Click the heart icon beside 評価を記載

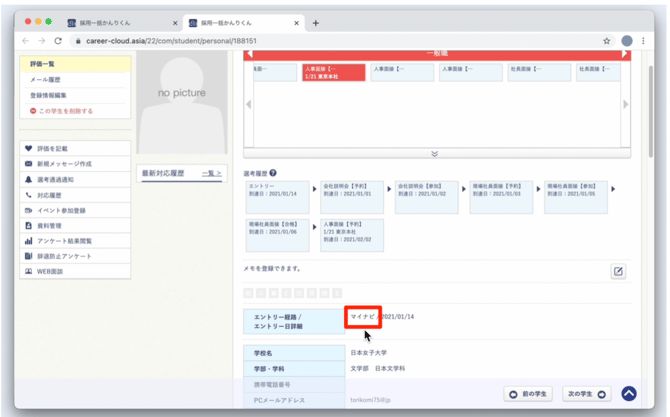[28, 148]
